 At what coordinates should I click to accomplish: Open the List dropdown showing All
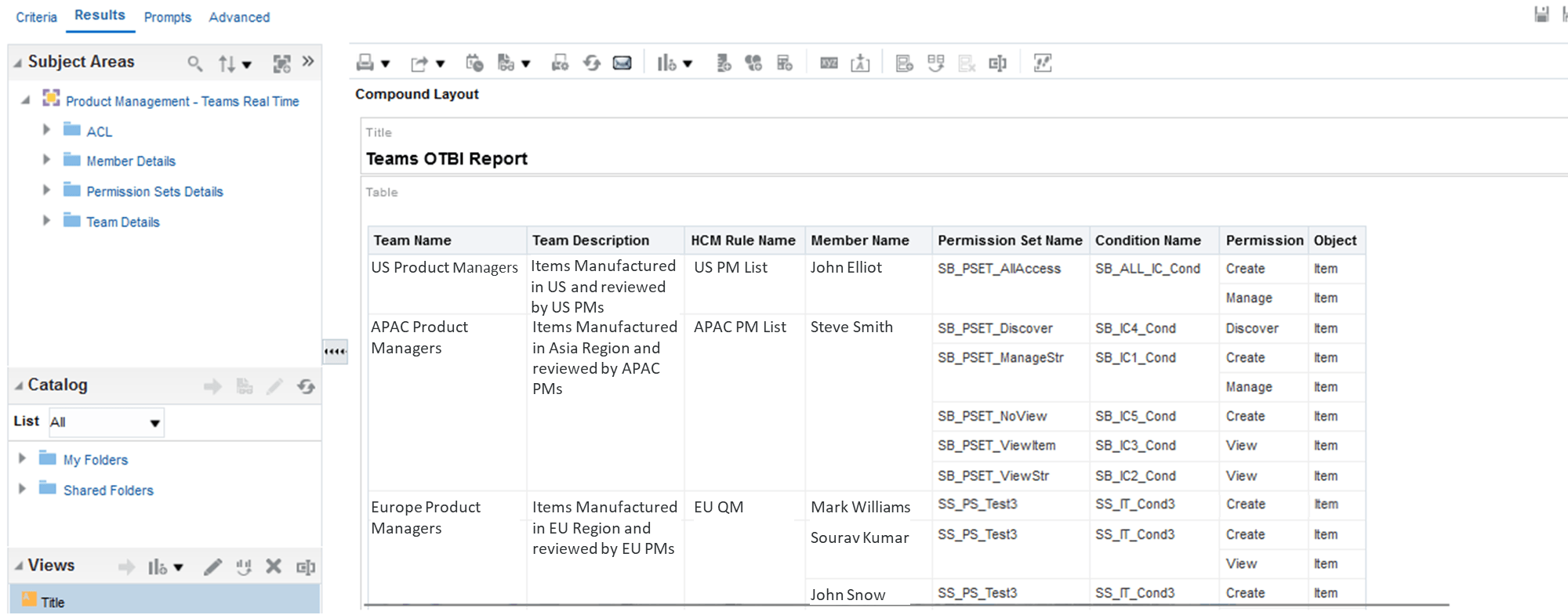tap(106, 422)
